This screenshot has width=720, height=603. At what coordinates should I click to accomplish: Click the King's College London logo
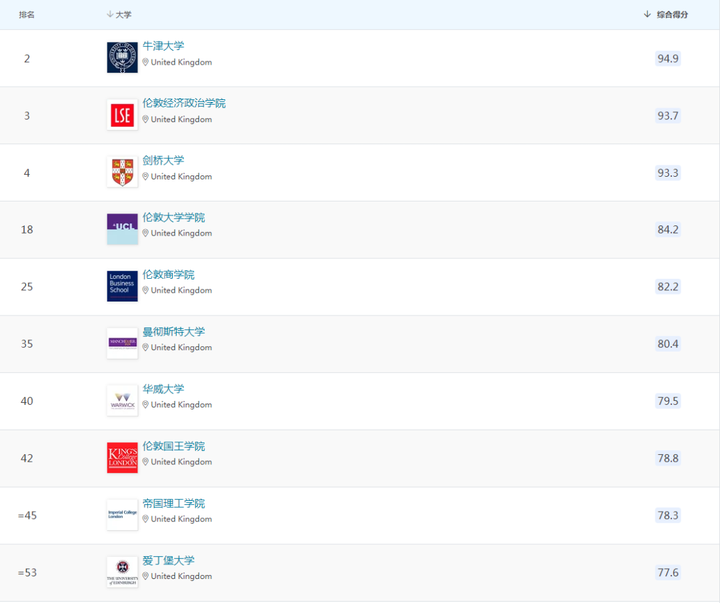(122, 457)
